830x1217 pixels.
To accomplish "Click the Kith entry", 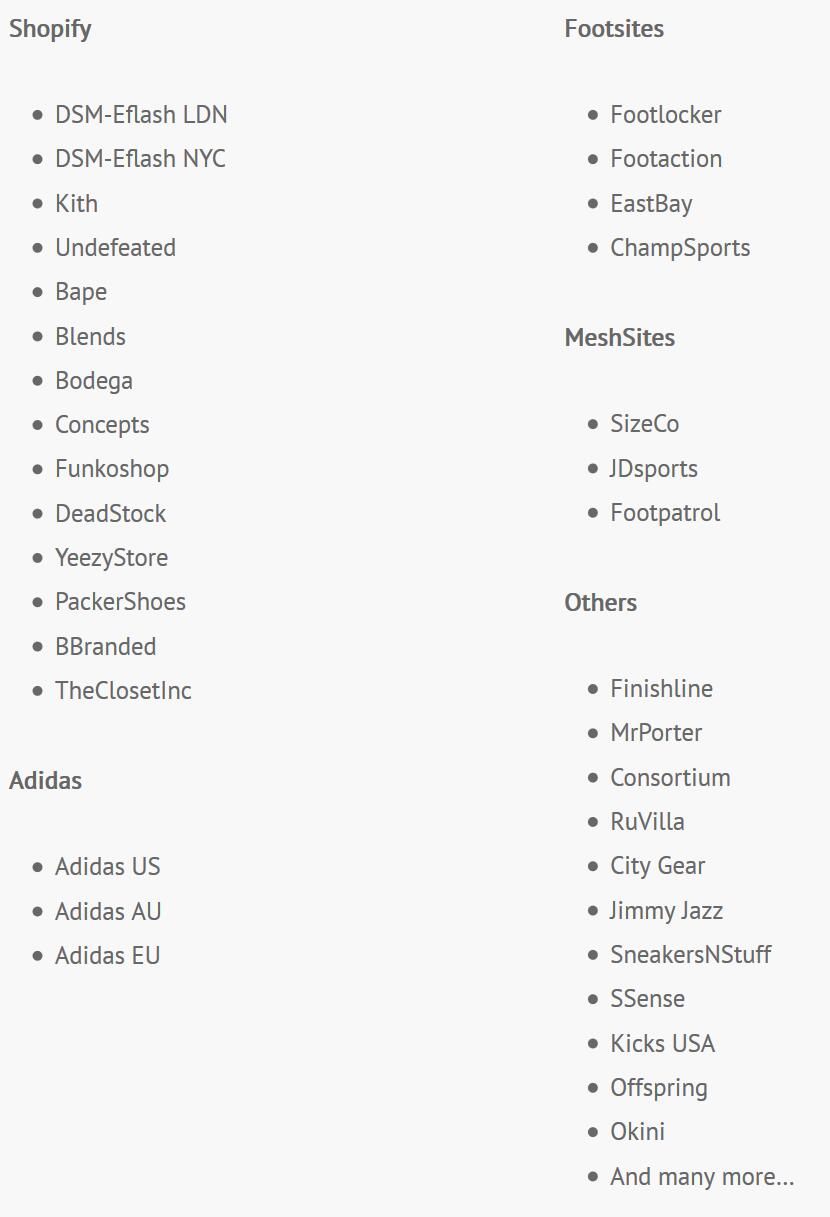I will tap(76, 204).
